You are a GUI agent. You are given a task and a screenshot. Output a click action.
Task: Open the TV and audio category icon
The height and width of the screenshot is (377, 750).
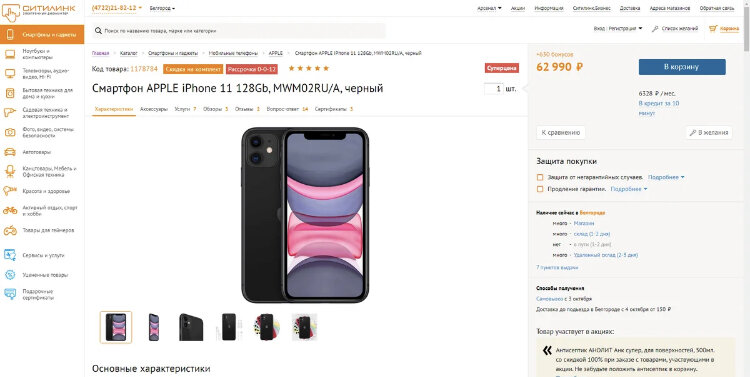click(x=10, y=73)
